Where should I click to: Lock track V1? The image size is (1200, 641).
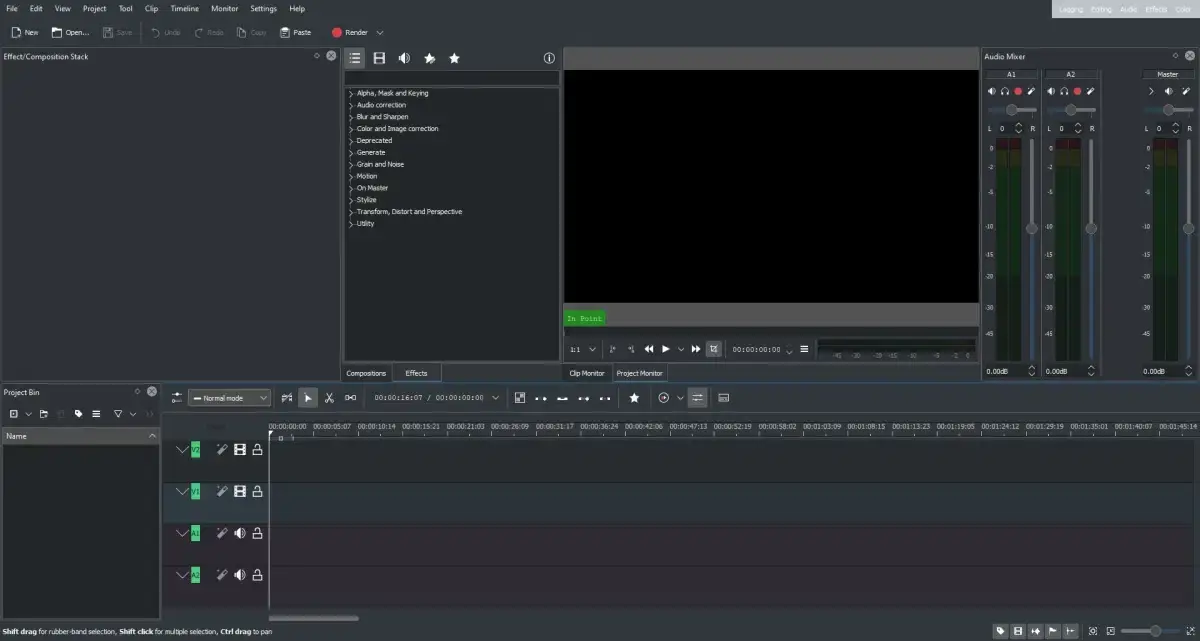[257, 491]
